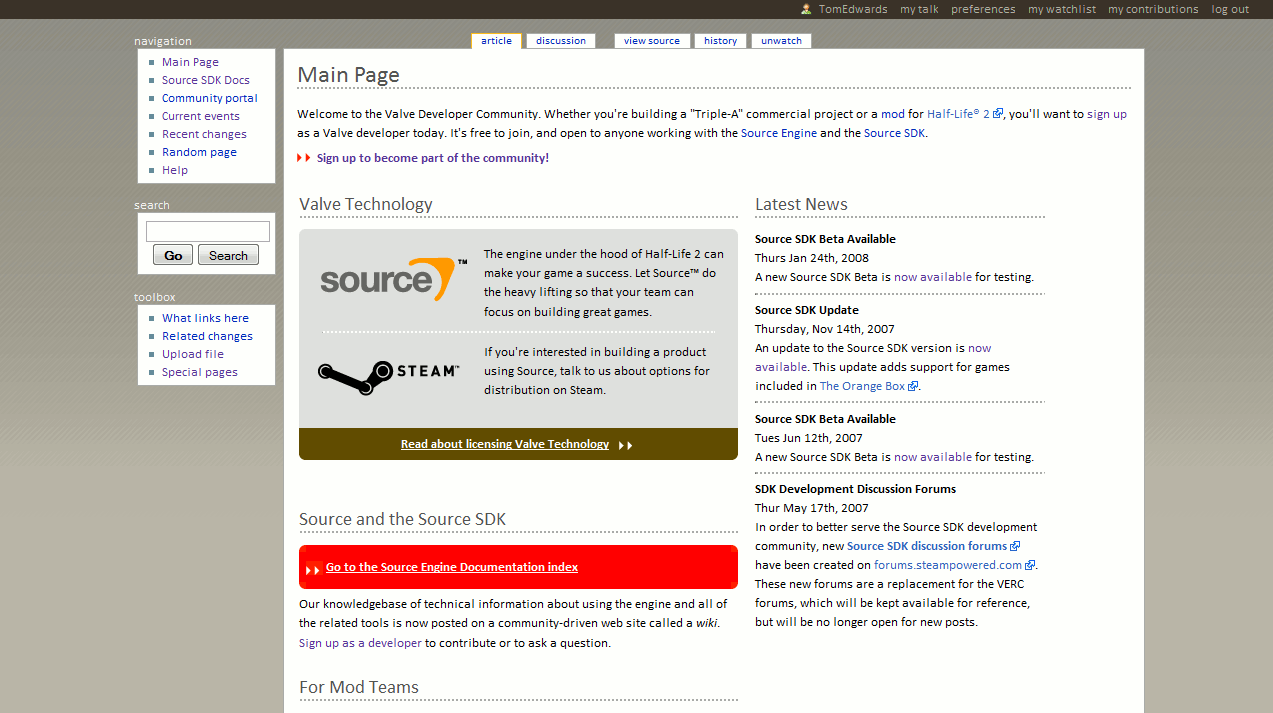Switch to the article tab
The height and width of the screenshot is (713, 1273).
pyautogui.click(x=496, y=41)
